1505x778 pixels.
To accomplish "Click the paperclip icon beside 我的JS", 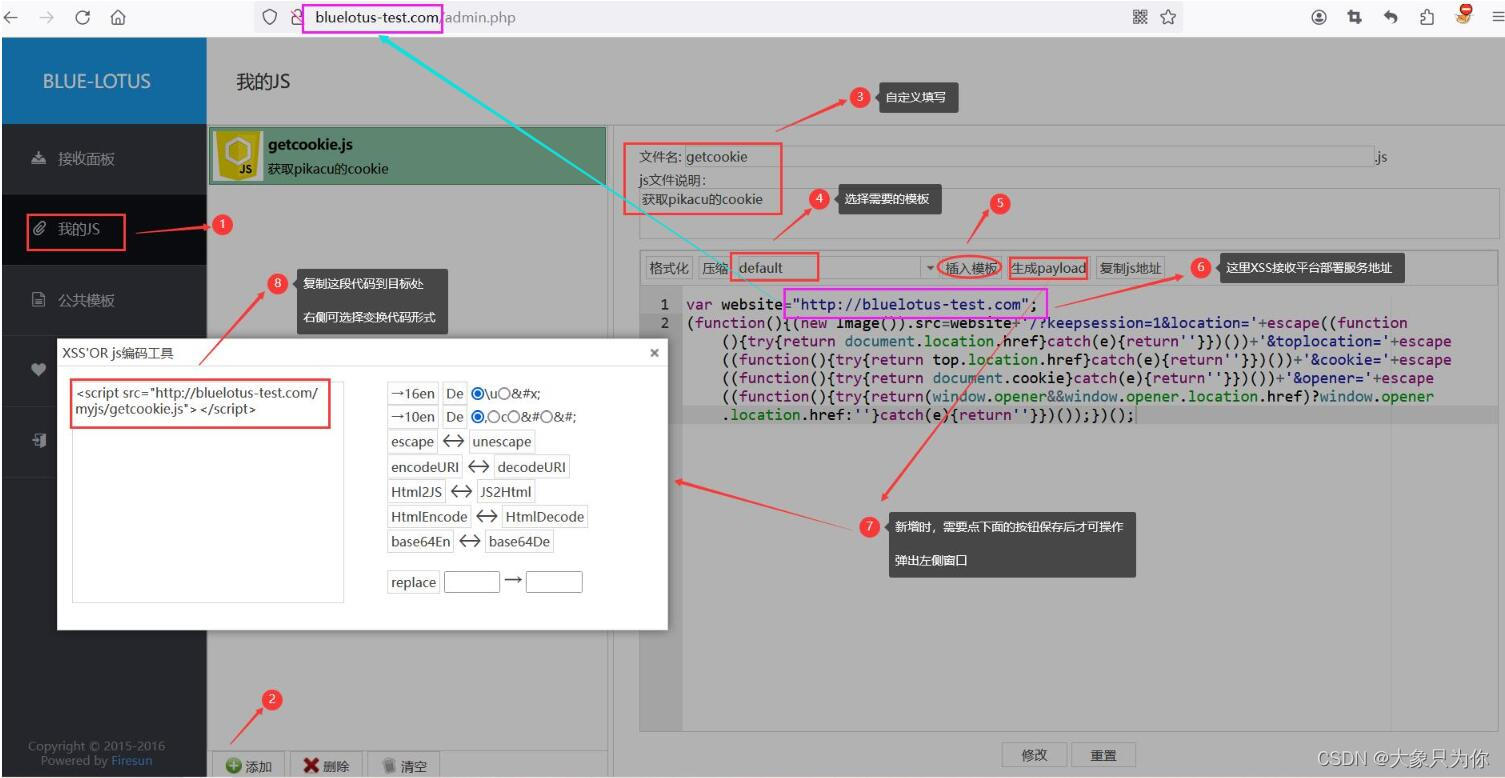I will coord(40,229).
